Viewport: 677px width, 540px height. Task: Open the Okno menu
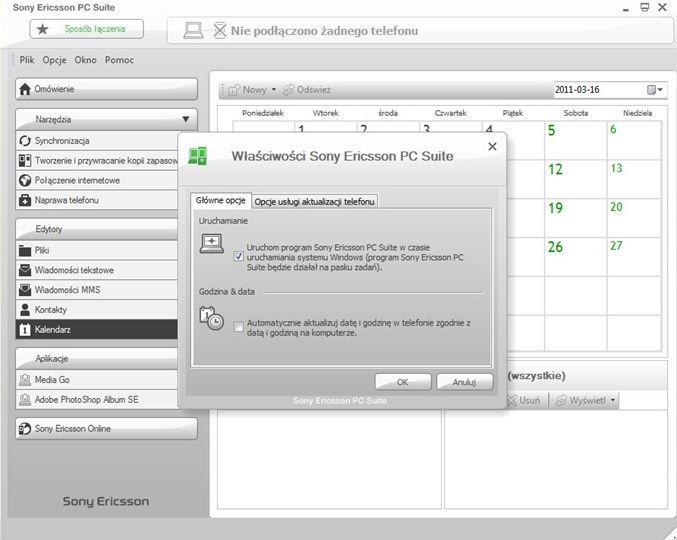(85, 60)
